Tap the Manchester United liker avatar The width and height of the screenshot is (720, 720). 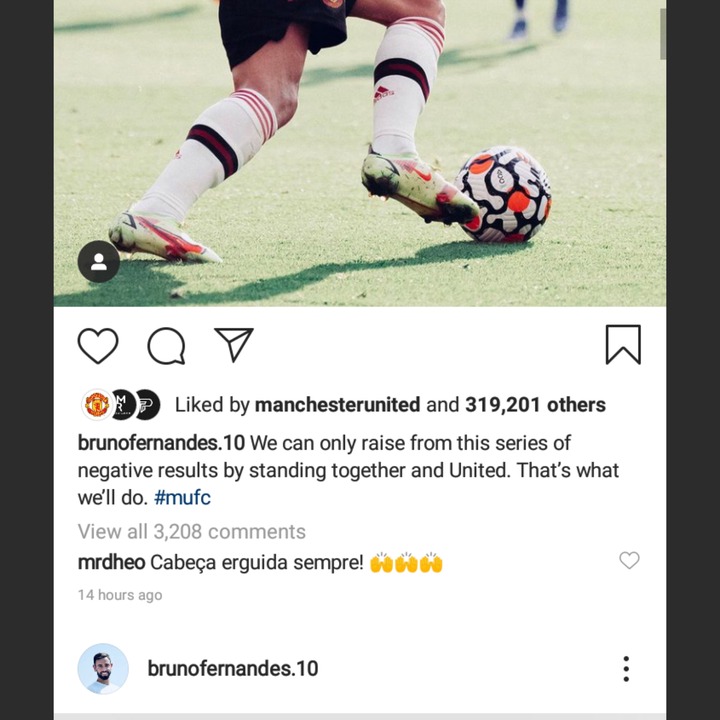coord(97,405)
